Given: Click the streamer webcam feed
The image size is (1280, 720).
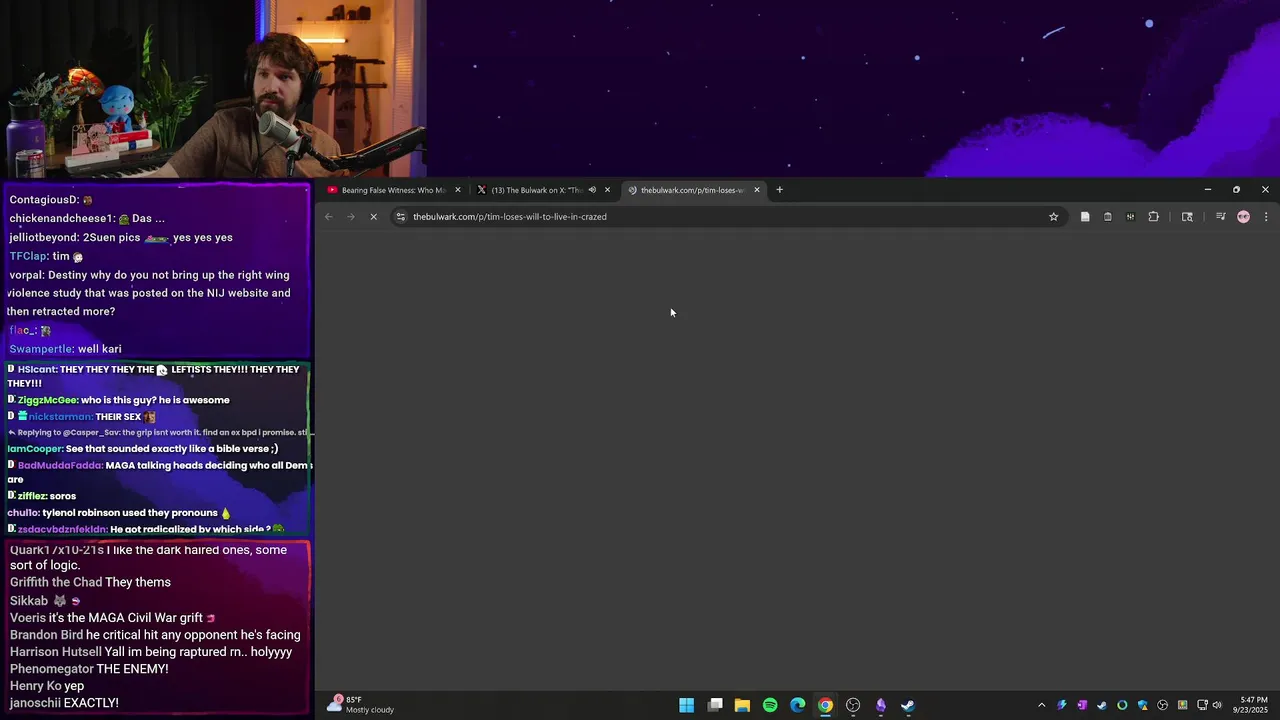Looking at the screenshot, I should tap(213, 89).
